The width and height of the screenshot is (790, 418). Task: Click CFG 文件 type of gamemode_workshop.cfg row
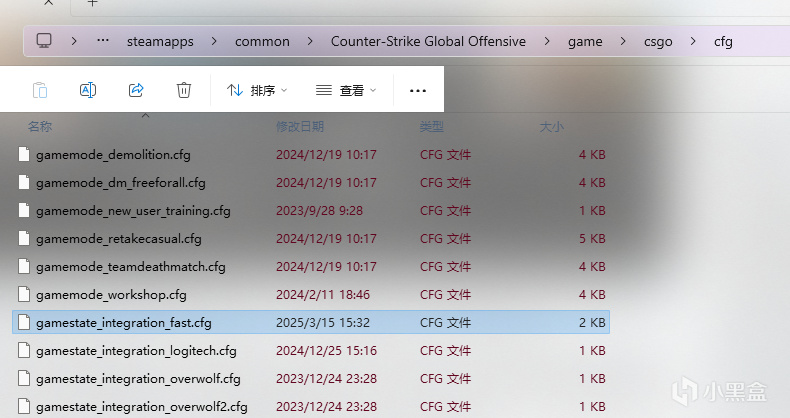(x=445, y=295)
